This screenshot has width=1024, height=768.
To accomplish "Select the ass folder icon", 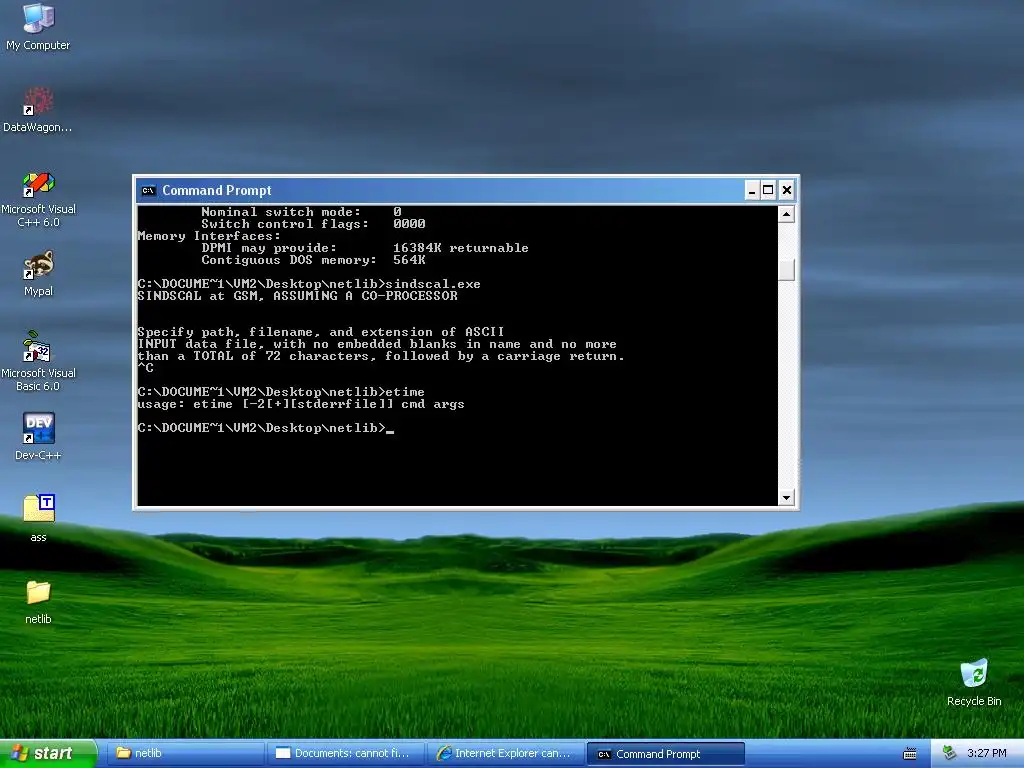I will tap(39, 518).
